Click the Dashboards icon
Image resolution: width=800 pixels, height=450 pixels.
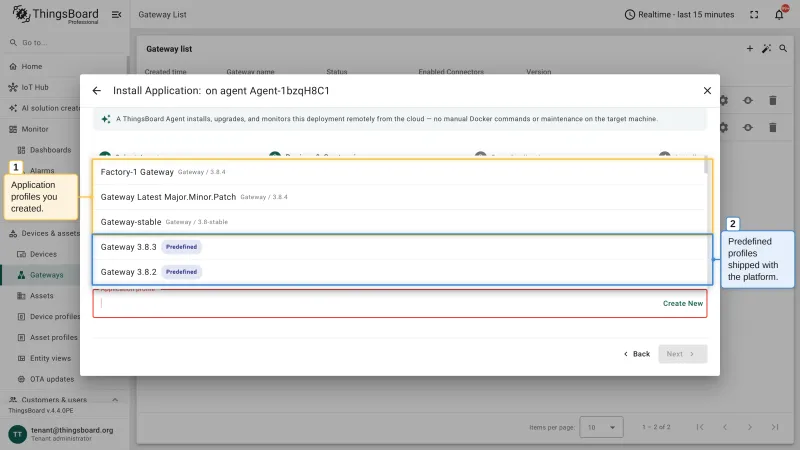click(21, 150)
